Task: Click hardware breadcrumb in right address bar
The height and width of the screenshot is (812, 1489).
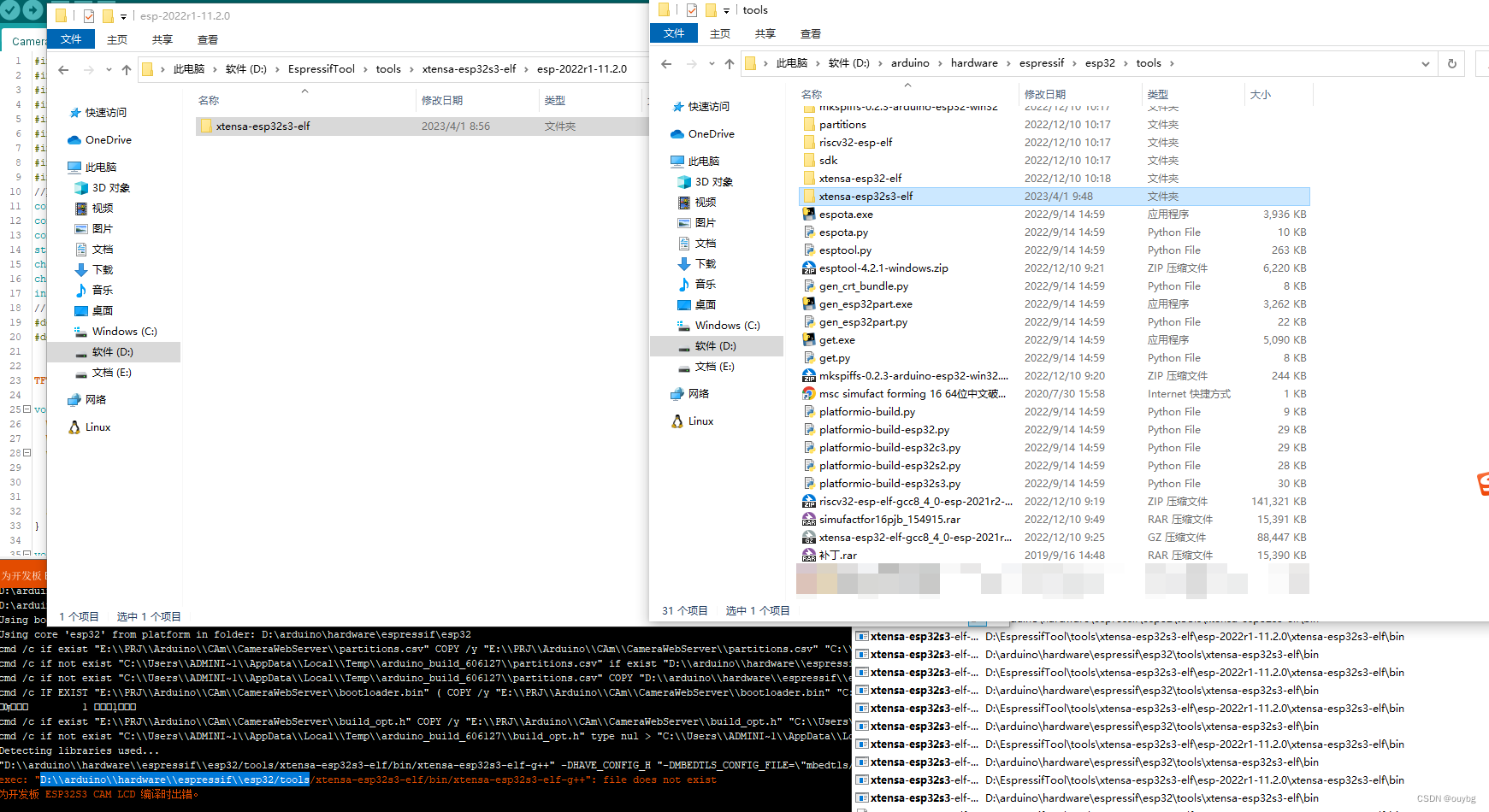Action: tap(974, 63)
